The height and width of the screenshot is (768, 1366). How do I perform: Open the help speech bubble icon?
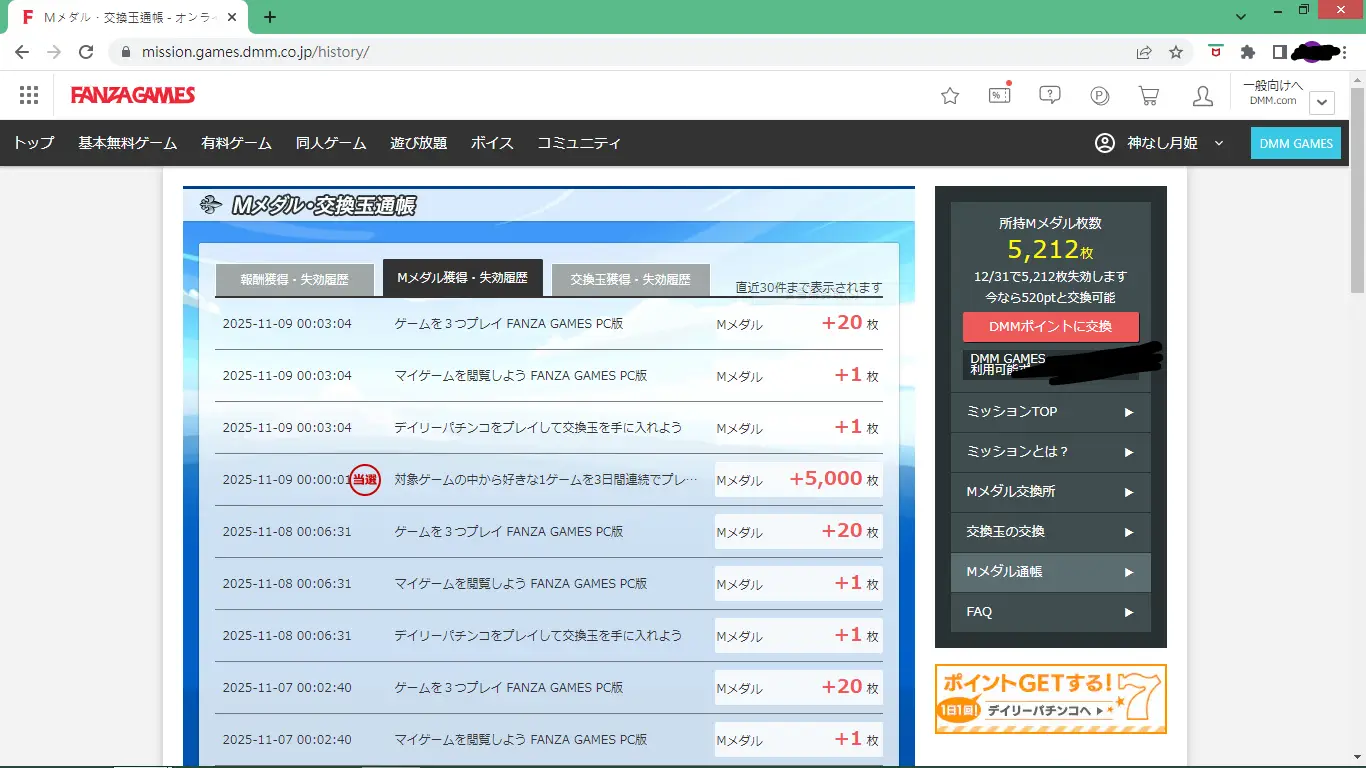(1049, 95)
